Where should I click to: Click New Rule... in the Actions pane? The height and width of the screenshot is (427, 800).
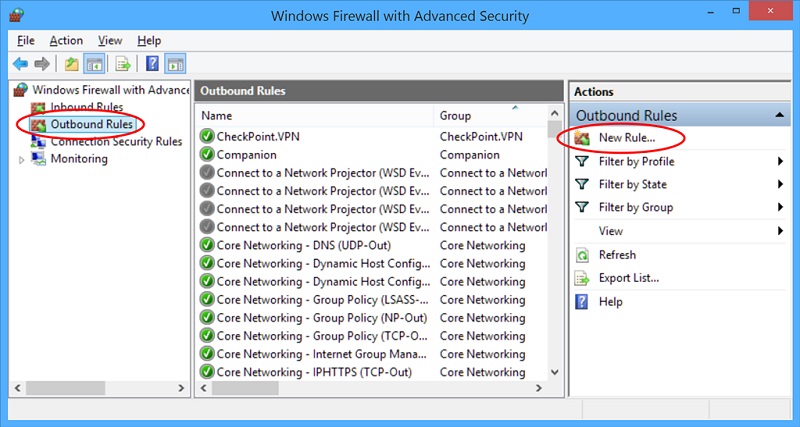pyautogui.click(x=627, y=138)
